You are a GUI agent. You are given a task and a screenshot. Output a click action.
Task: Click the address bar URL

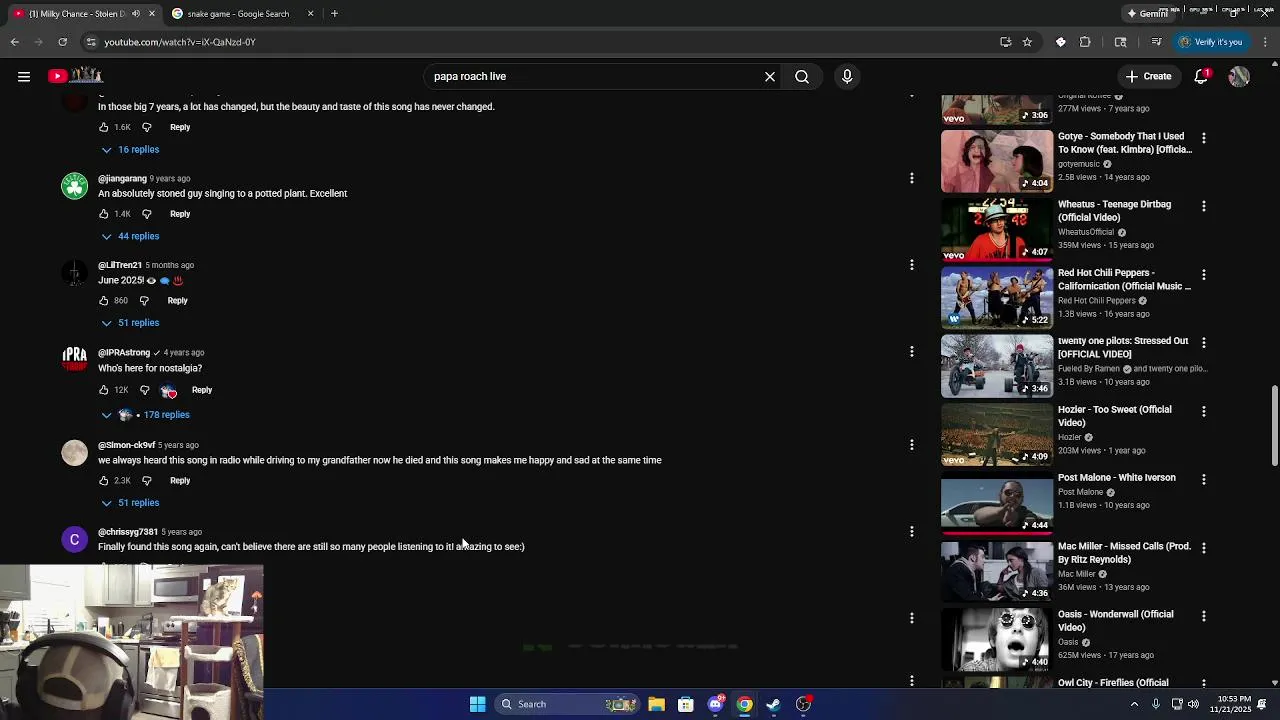180,42
